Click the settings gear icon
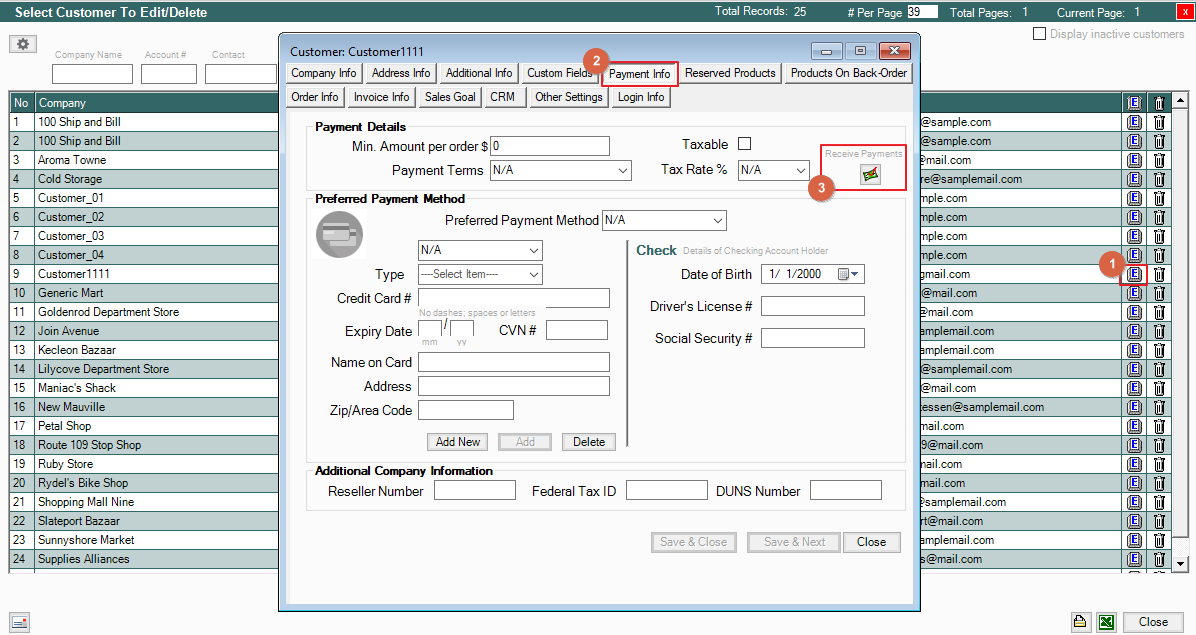 click(x=24, y=45)
